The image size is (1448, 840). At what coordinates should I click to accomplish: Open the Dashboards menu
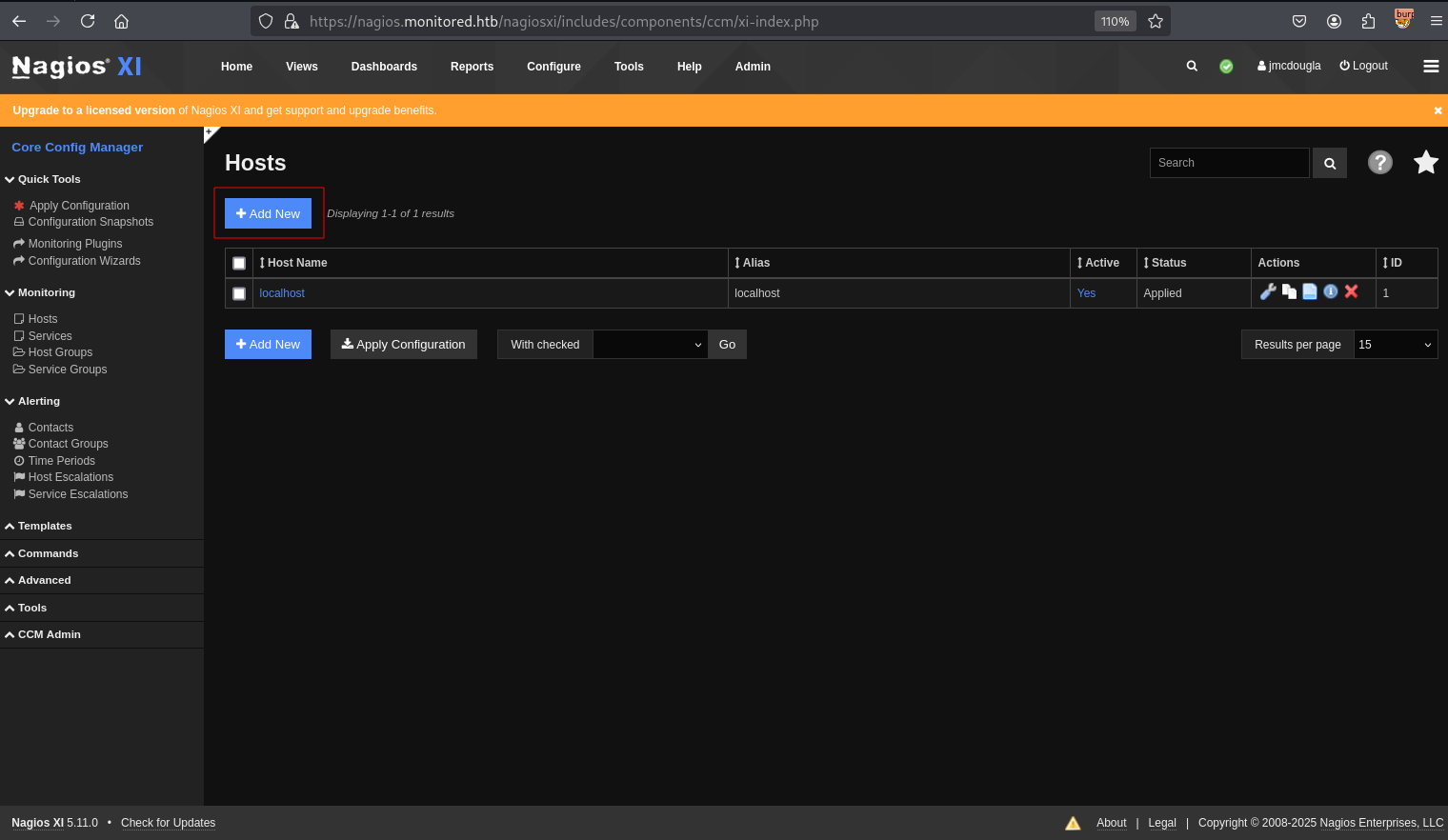[384, 67]
